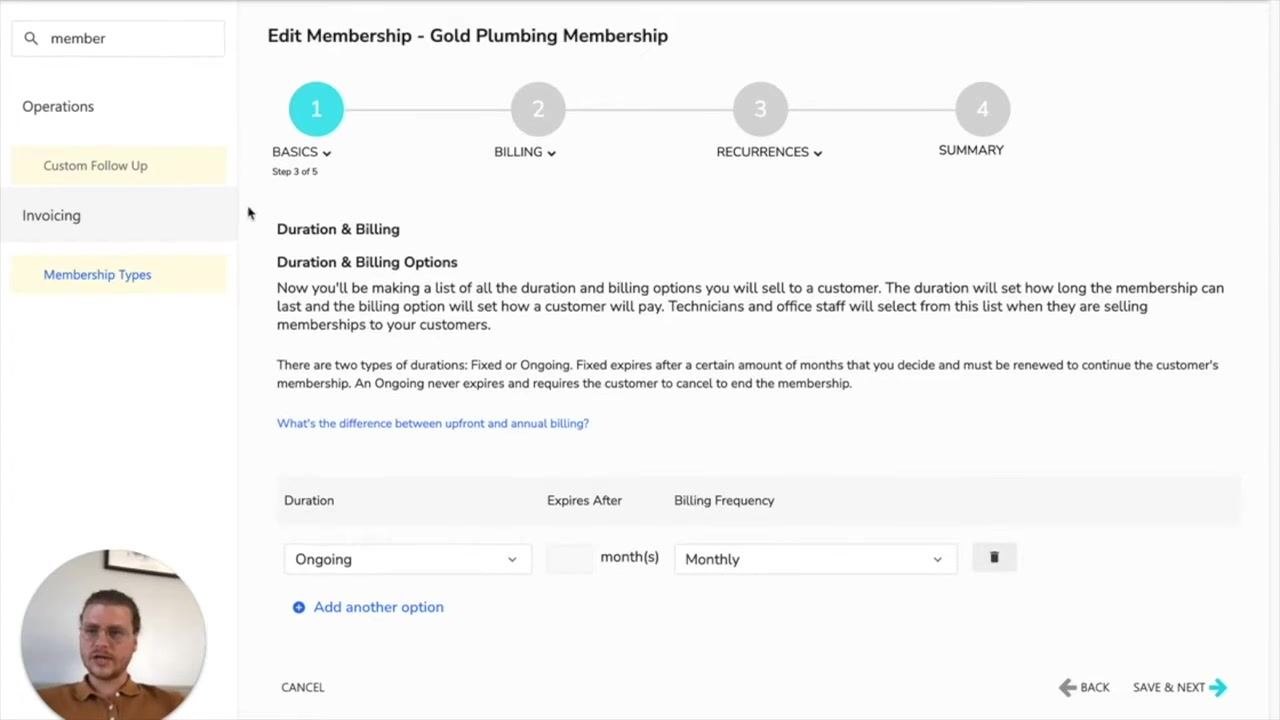Open the Billing Frequency dropdown set to Monthly
Image resolution: width=1280 pixels, height=720 pixels.
pyautogui.click(x=815, y=559)
